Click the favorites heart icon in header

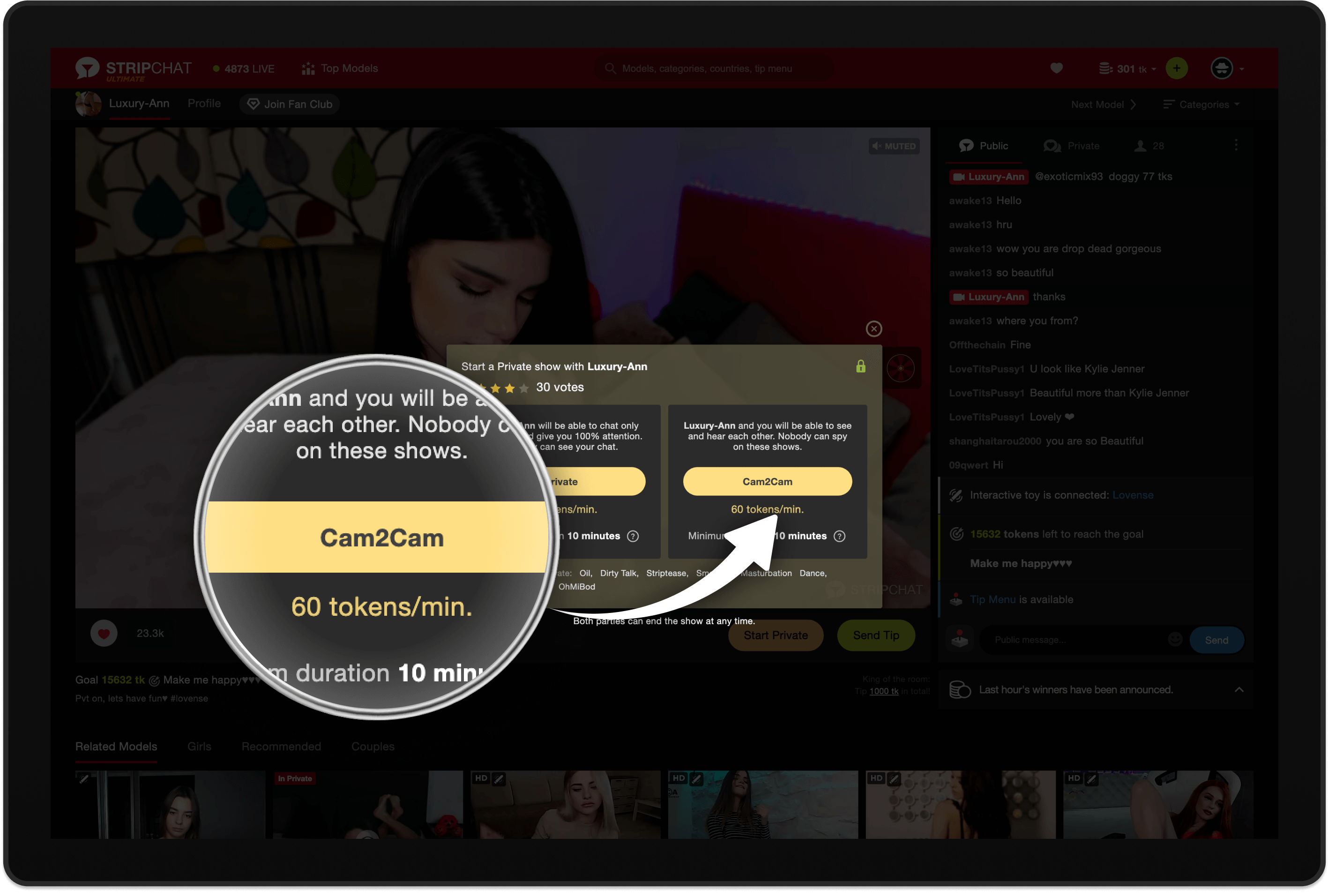pyautogui.click(x=1056, y=68)
